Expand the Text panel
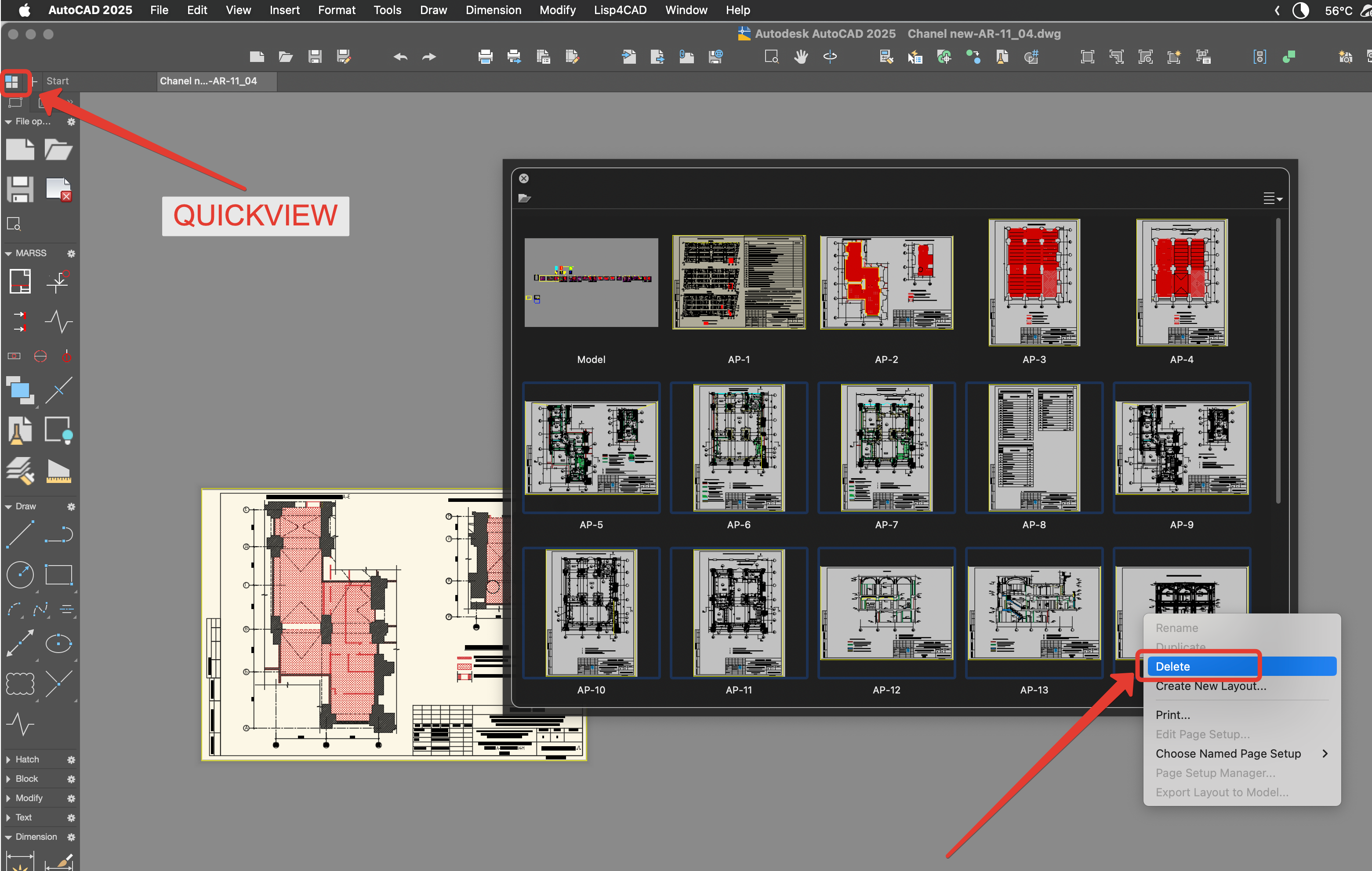The width and height of the screenshot is (1372, 871). [x=8, y=818]
